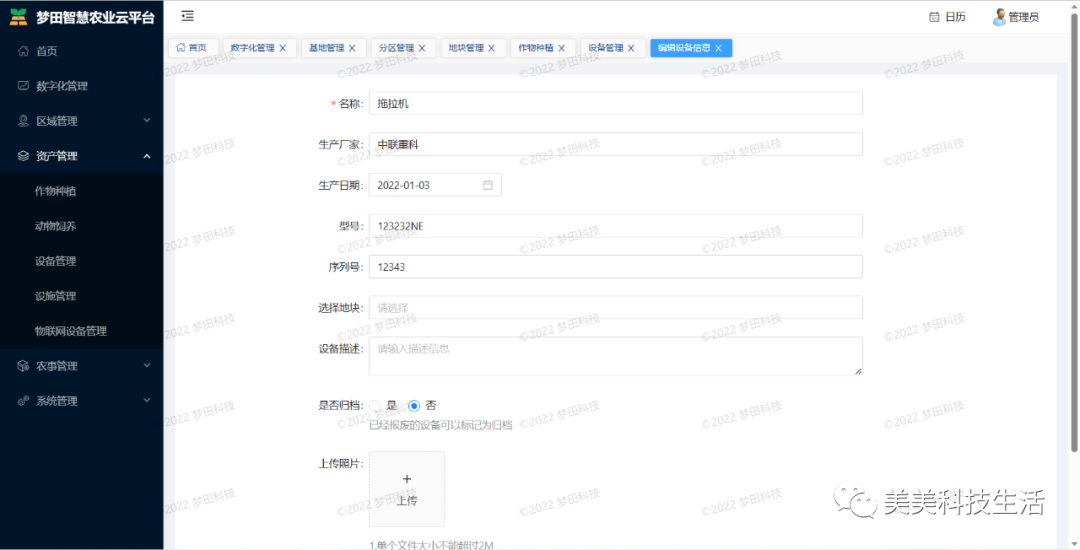
Task: Close the 编辑设备信息 tab
Action: 718,48
